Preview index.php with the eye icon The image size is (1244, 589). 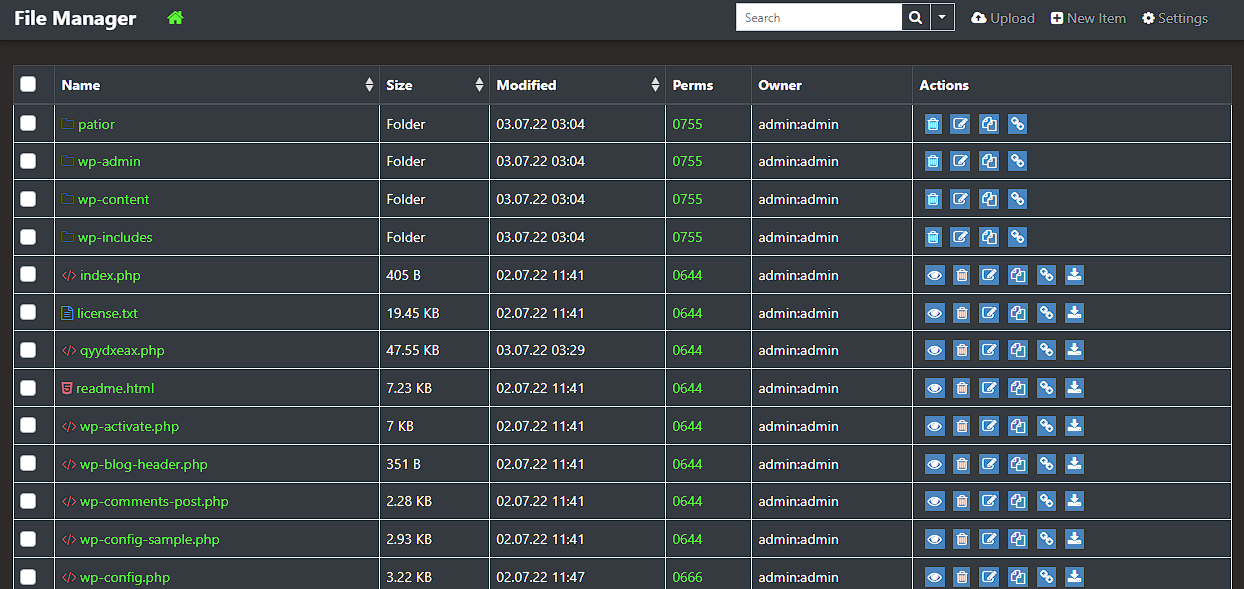point(934,275)
